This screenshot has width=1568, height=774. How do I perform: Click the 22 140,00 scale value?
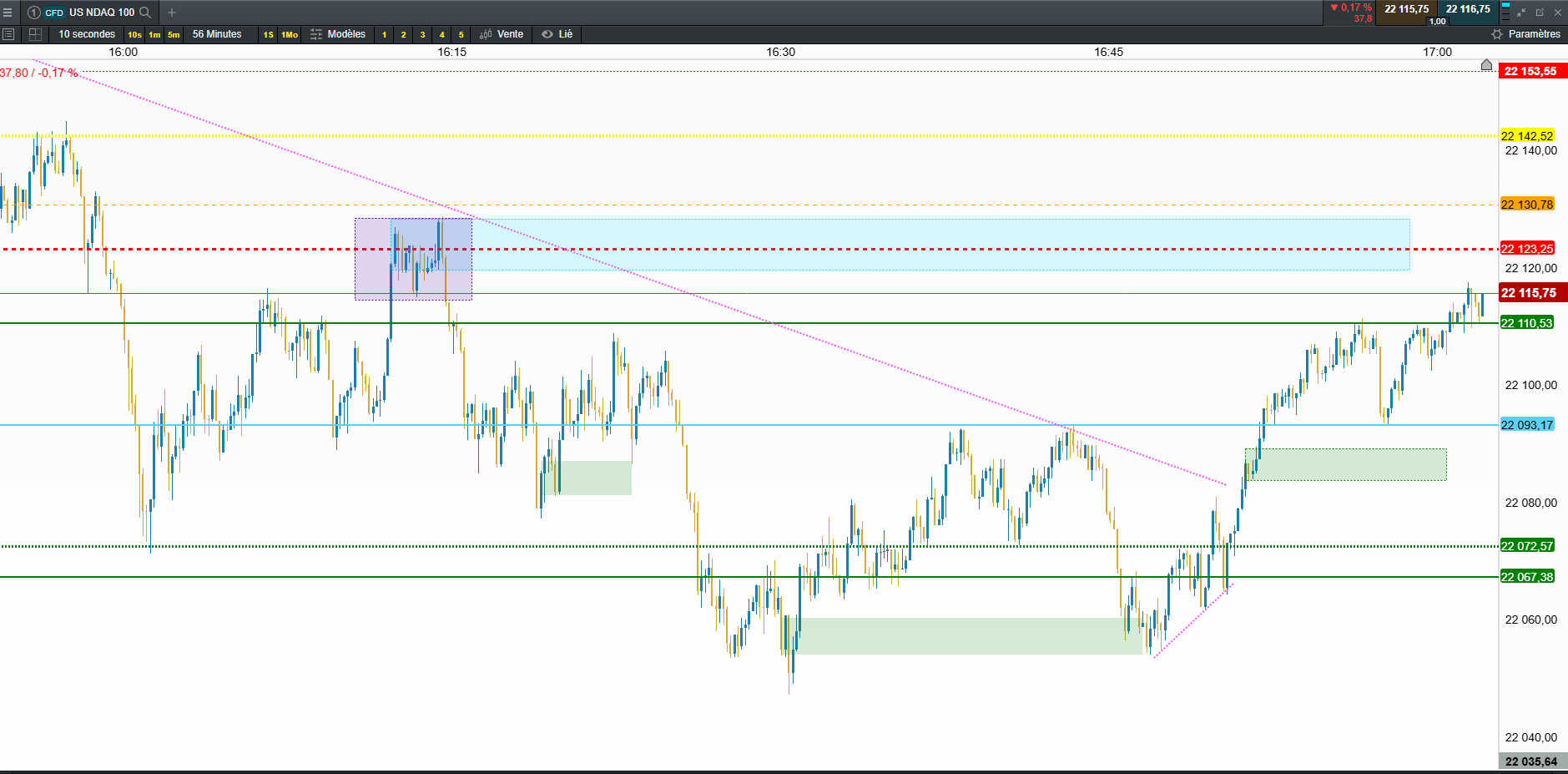1531,150
